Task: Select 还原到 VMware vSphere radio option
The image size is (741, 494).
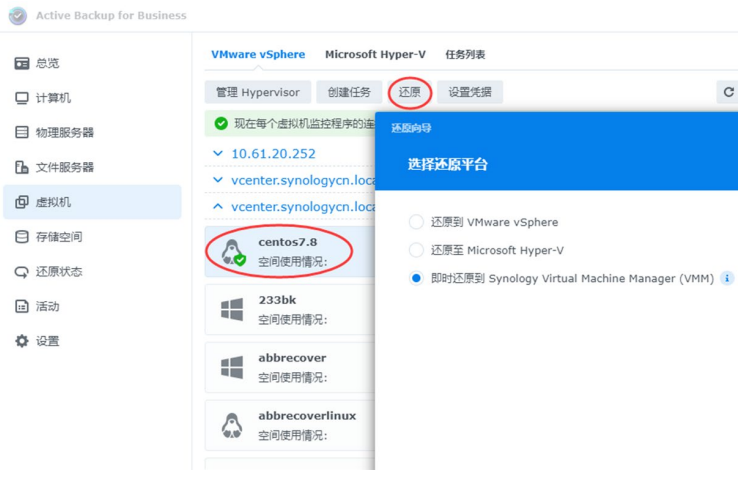Action: pyautogui.click(x=416, y=222)
